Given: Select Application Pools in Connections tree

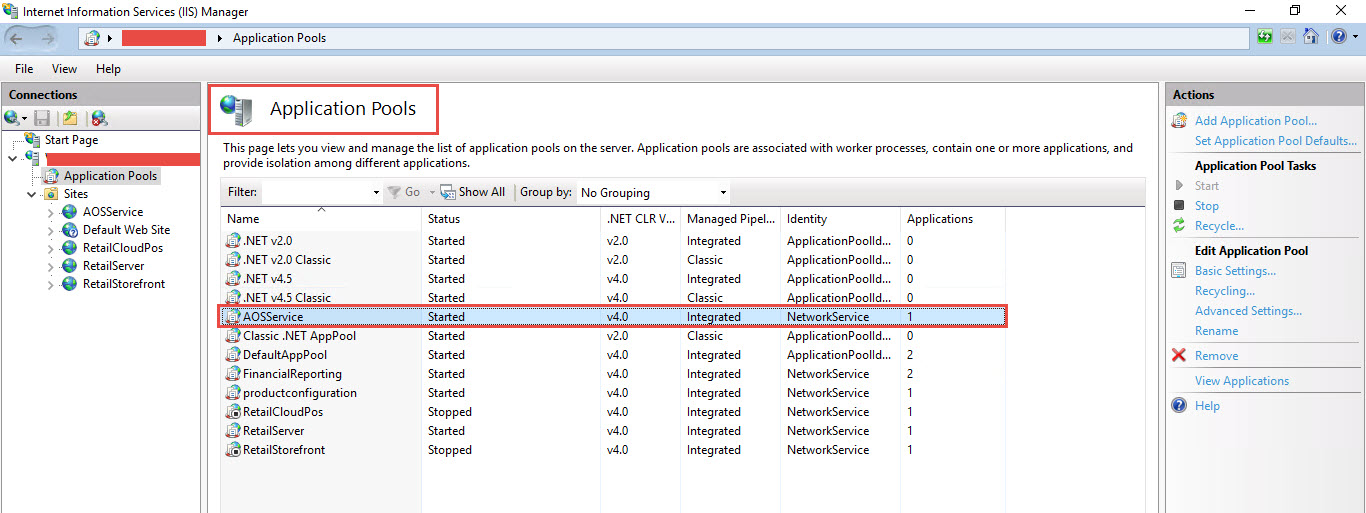Looking at the screenshot, I should [x=110, y=176].
